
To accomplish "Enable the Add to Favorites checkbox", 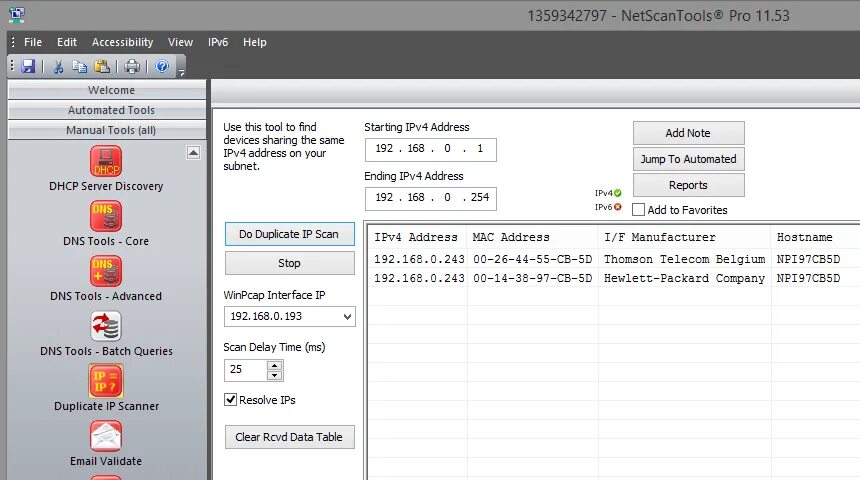I will click(638, 210).
